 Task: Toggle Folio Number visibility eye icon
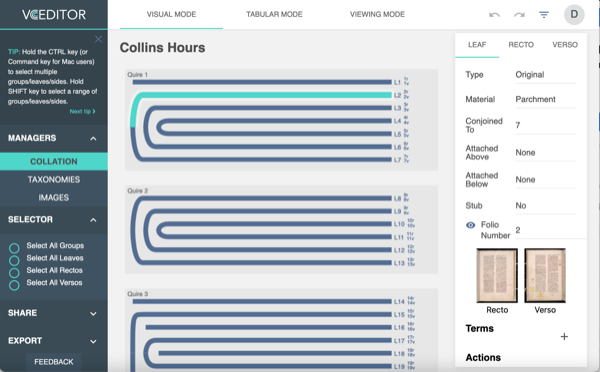pos(471,225)
